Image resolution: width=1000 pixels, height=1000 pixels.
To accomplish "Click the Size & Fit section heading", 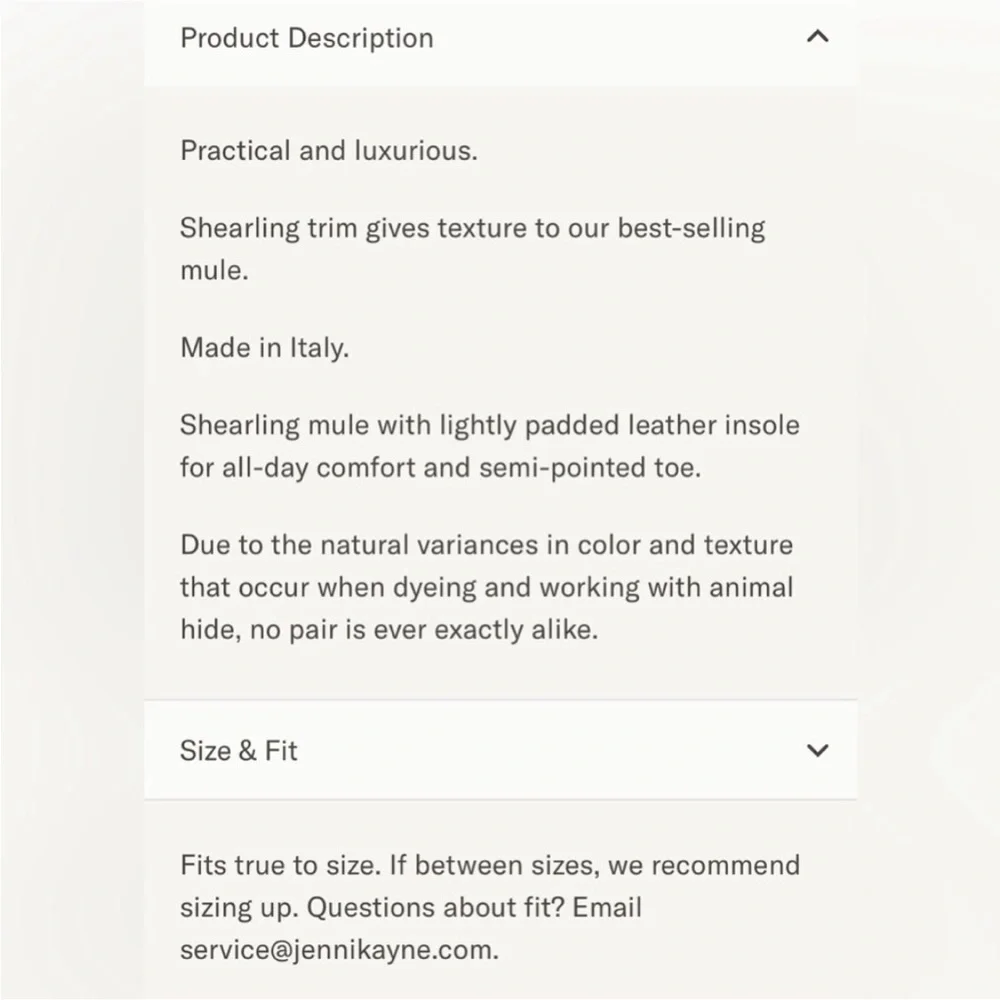I will pyautogui.click(x=238, y=750).
